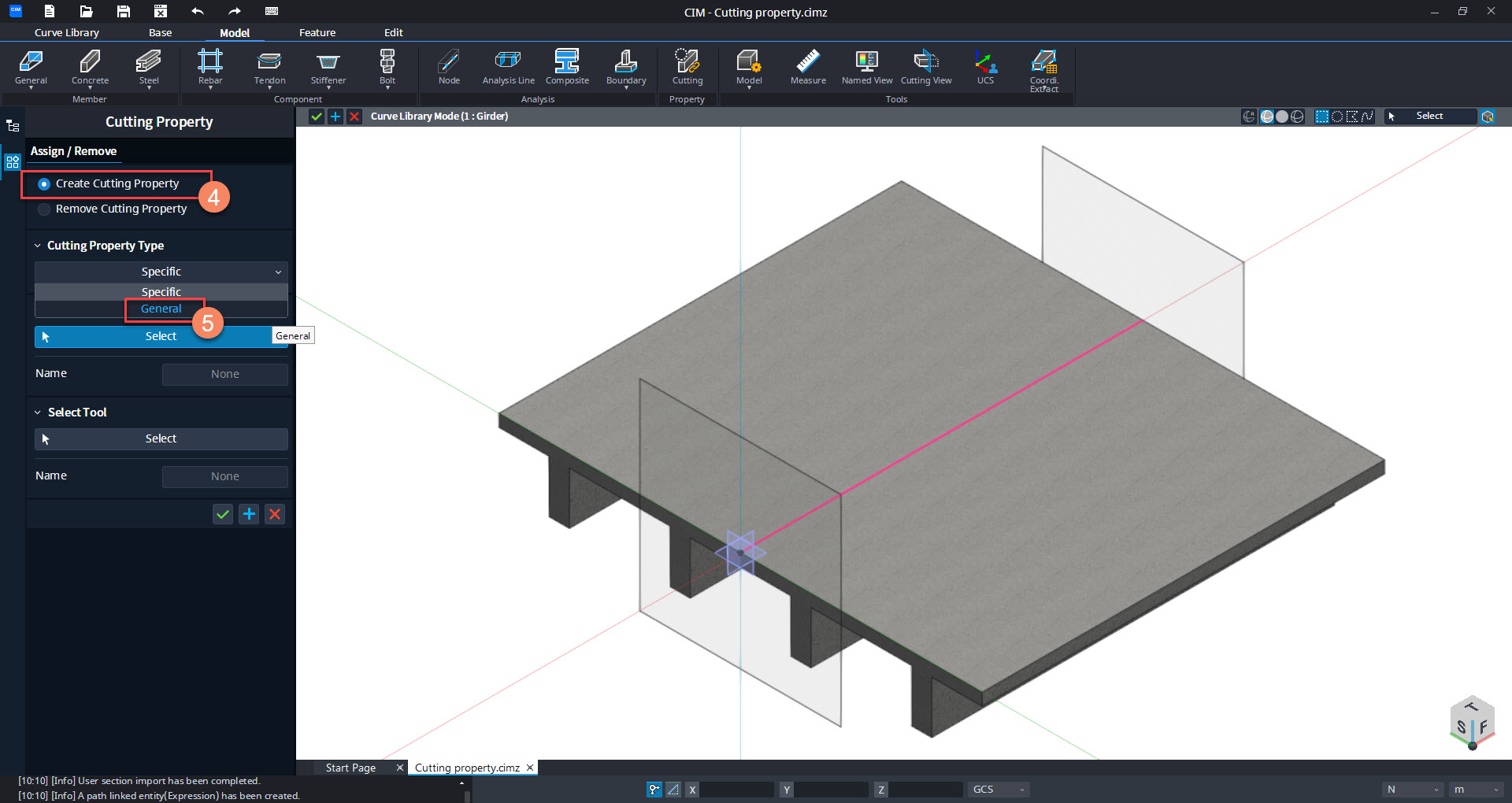Toggle auto view rotation icon
This screenshot has width=1512, height=803.
1249,117
